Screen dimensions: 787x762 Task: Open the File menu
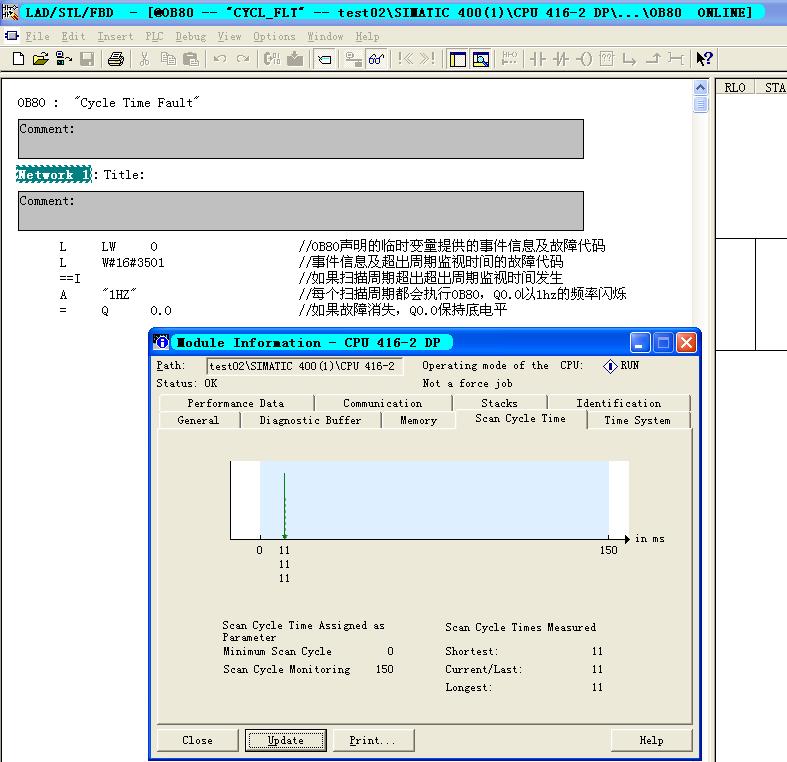point(38,37)
